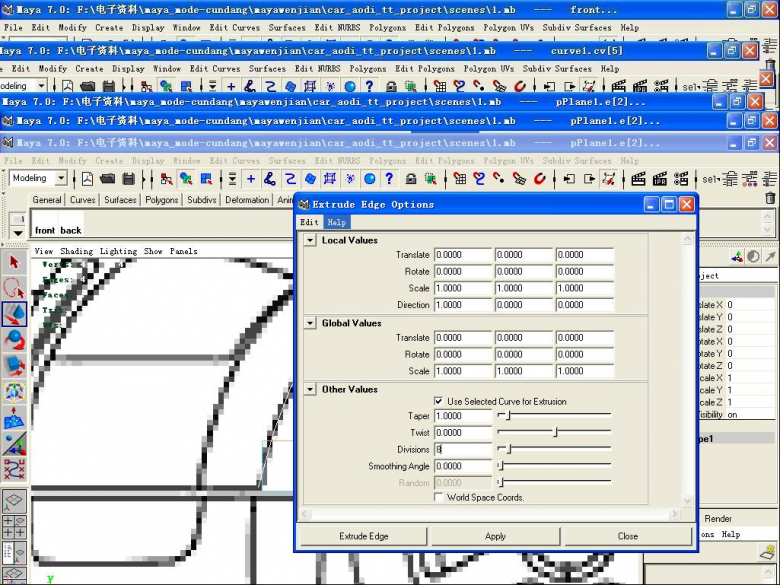Viewport: 780px width, 585px height.
Task: Toggle highlight selection mode icon
Action: coord(430,179)
